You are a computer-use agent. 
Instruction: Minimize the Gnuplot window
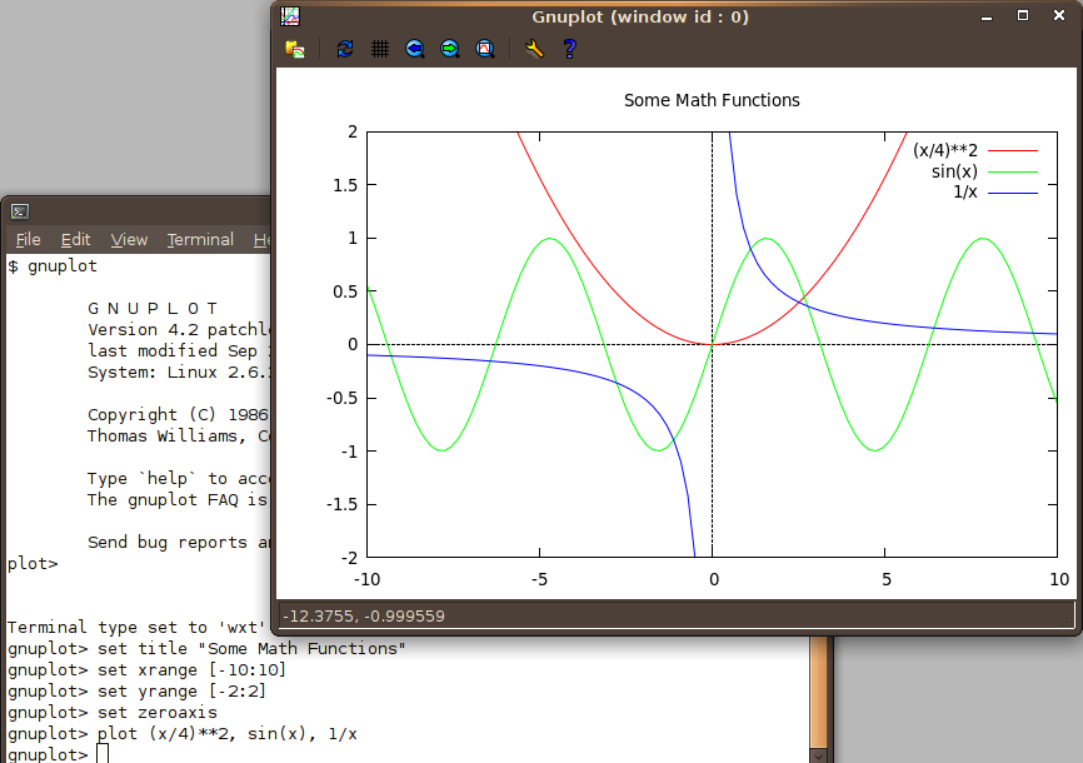pos(987,17)
